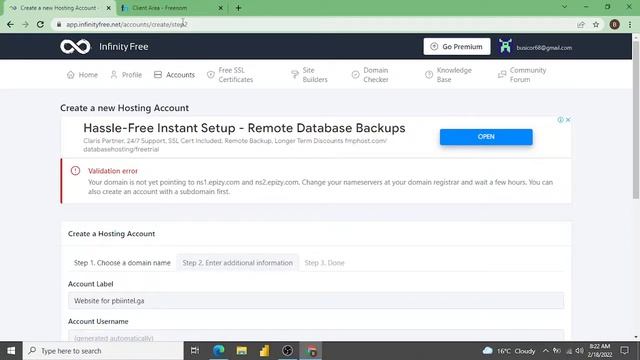Click the share icon in the address bar
Viewport: 640px width, 360px height.
coord(580,24)
